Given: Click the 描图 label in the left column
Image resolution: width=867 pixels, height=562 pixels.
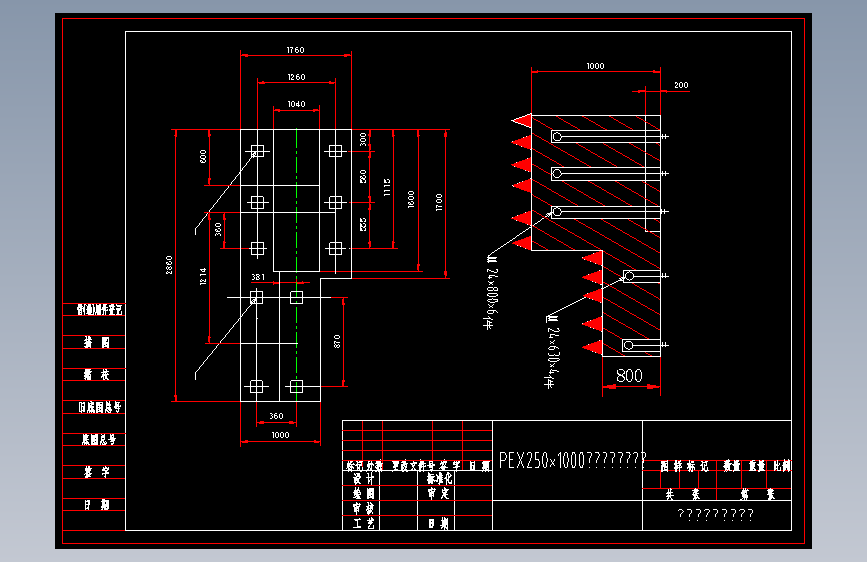Looking at the screenshot, I should click(x=97, y=343).
